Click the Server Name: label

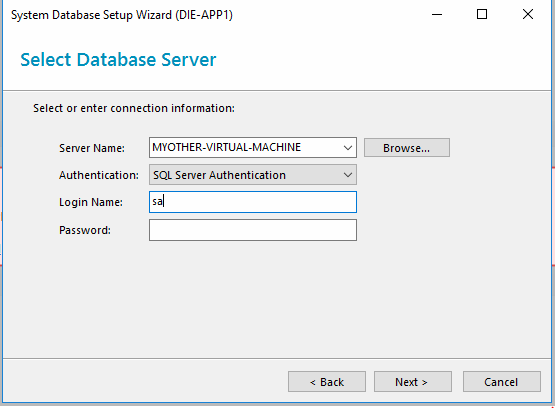(92, 148)
